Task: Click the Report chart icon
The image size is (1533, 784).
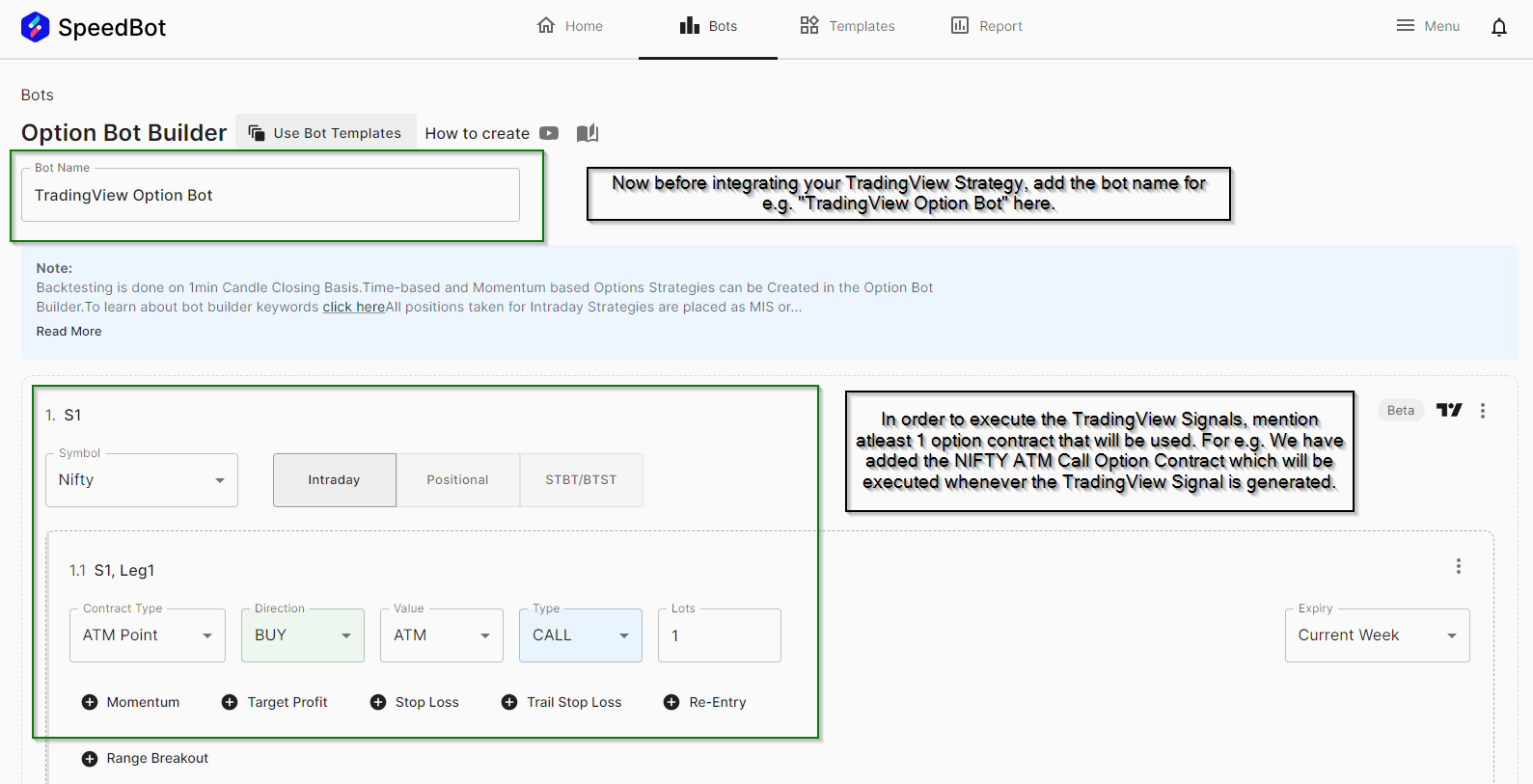Action: [960, 25]
